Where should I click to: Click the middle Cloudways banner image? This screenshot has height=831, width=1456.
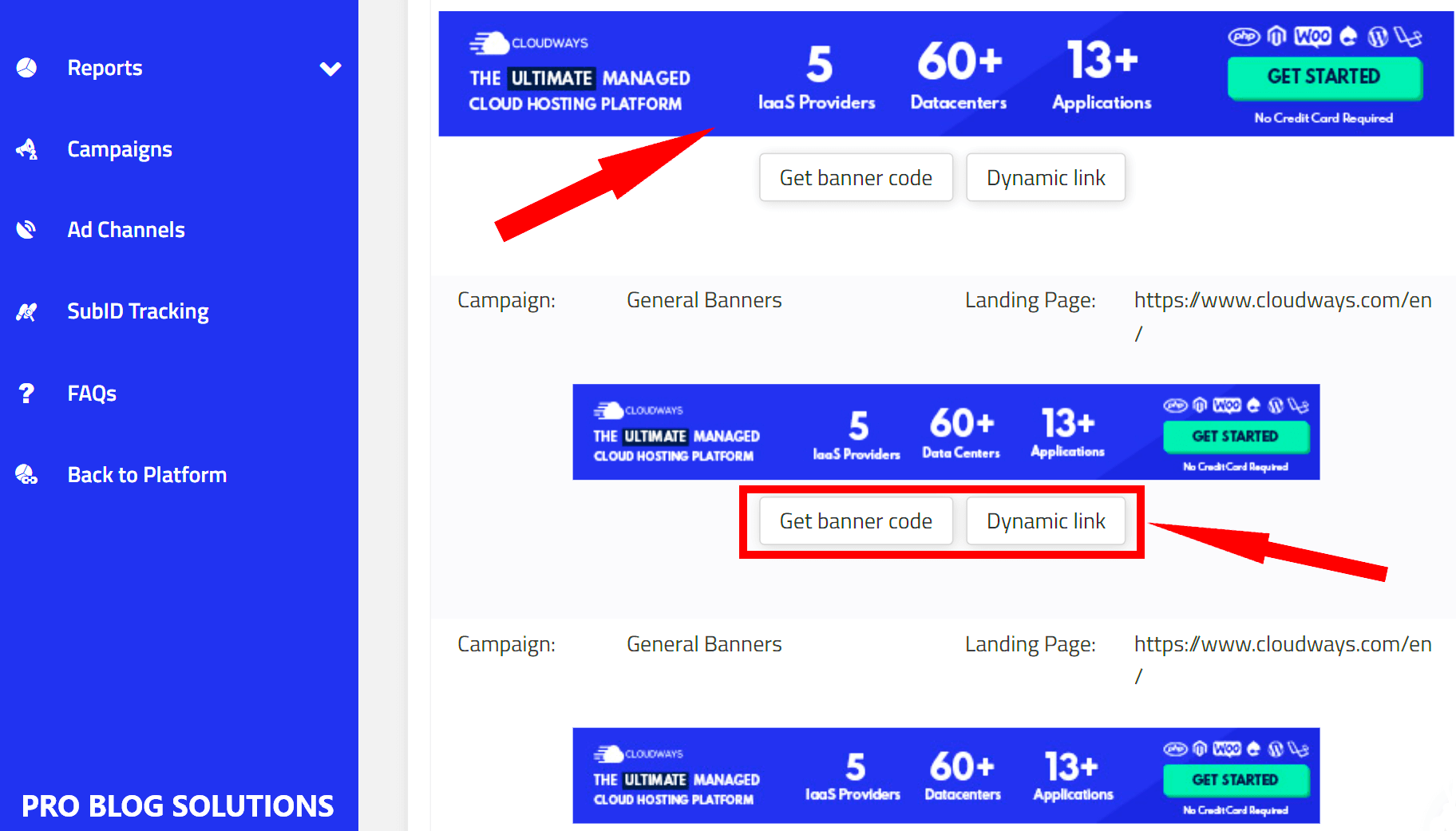(x=946, y=432)
